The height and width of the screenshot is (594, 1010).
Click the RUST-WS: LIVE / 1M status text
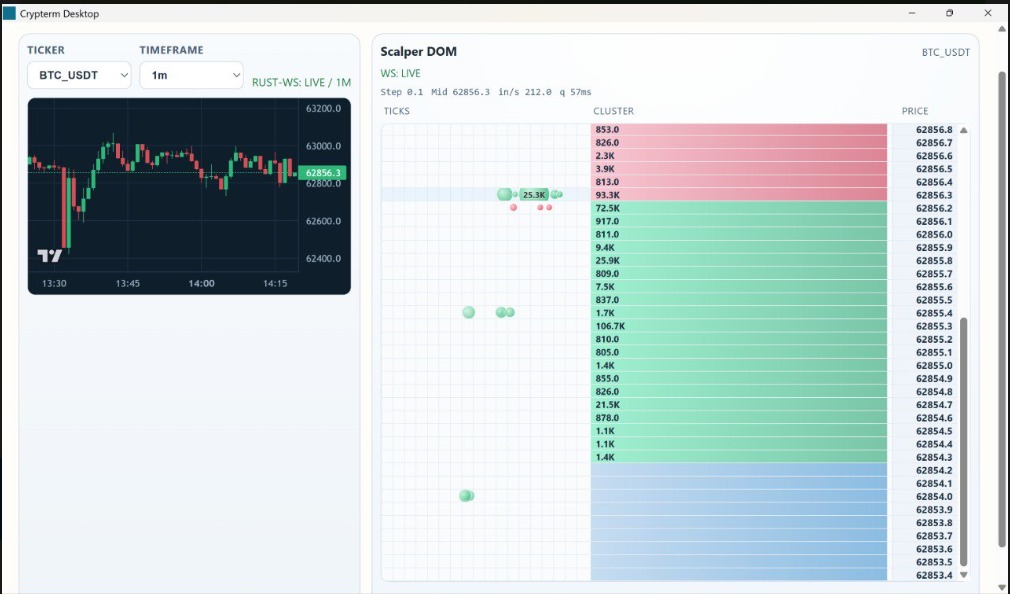coord(301,82)
